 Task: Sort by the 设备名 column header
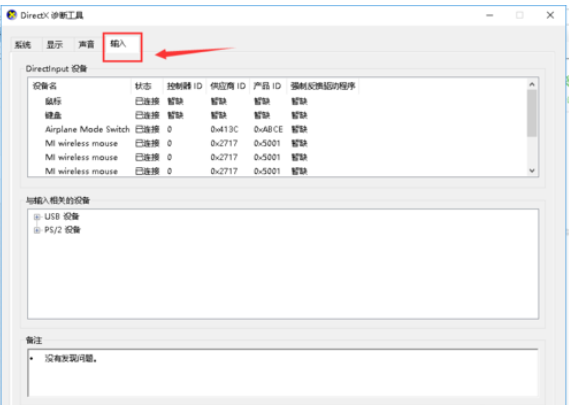[x=79, y=86]
